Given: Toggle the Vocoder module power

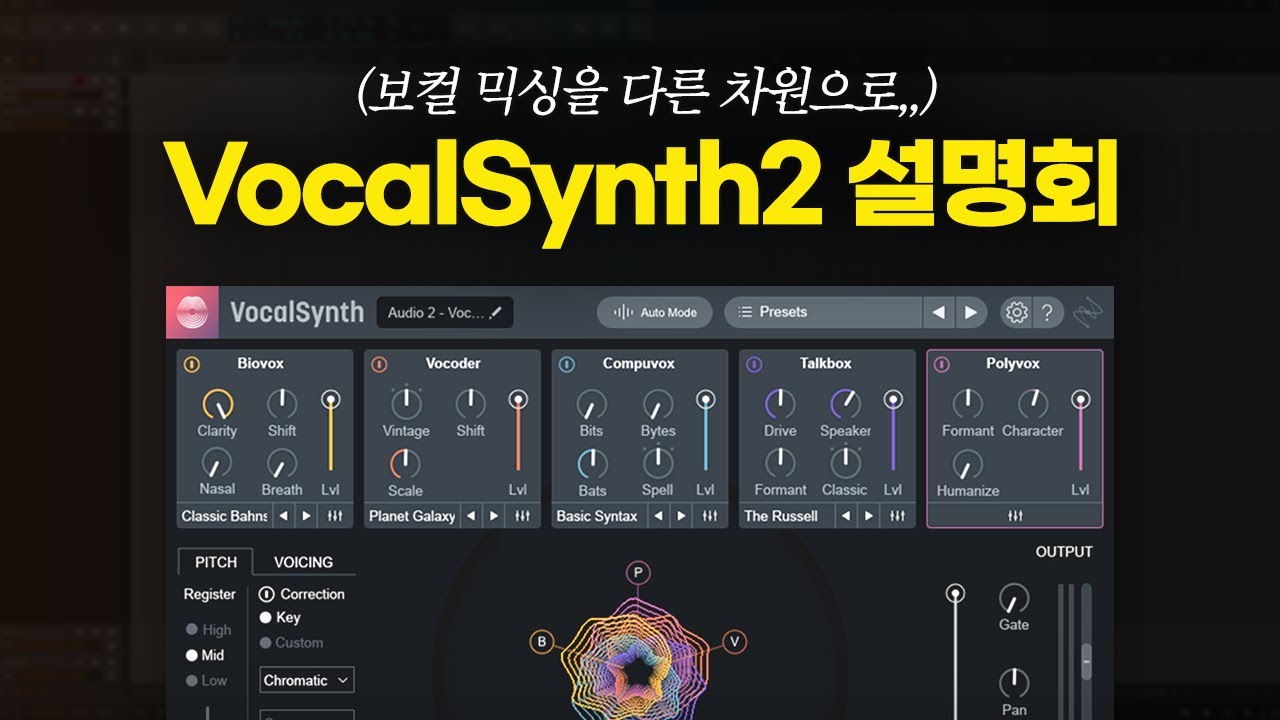Looking at the screenshot, I should click(378, 364).
